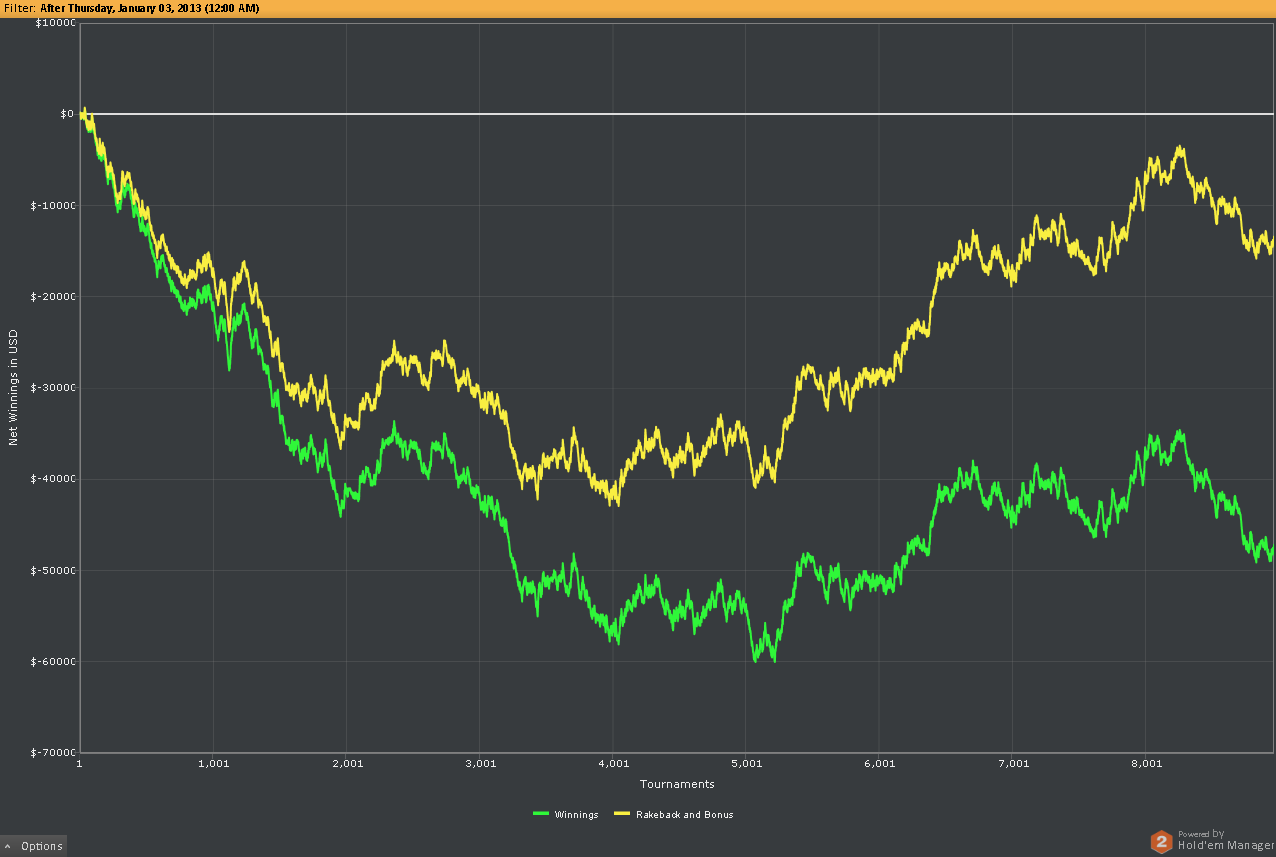Click the 4,001 x-axis label
1276x857 pixels.
[x=614, y=763]
